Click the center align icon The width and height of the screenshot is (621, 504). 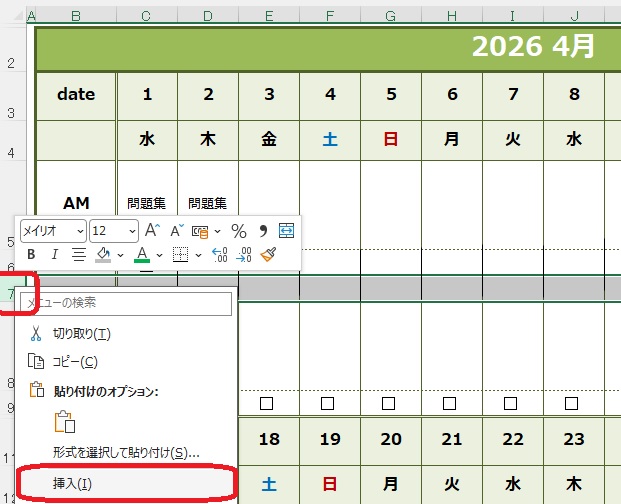click(x=78, y=255)
